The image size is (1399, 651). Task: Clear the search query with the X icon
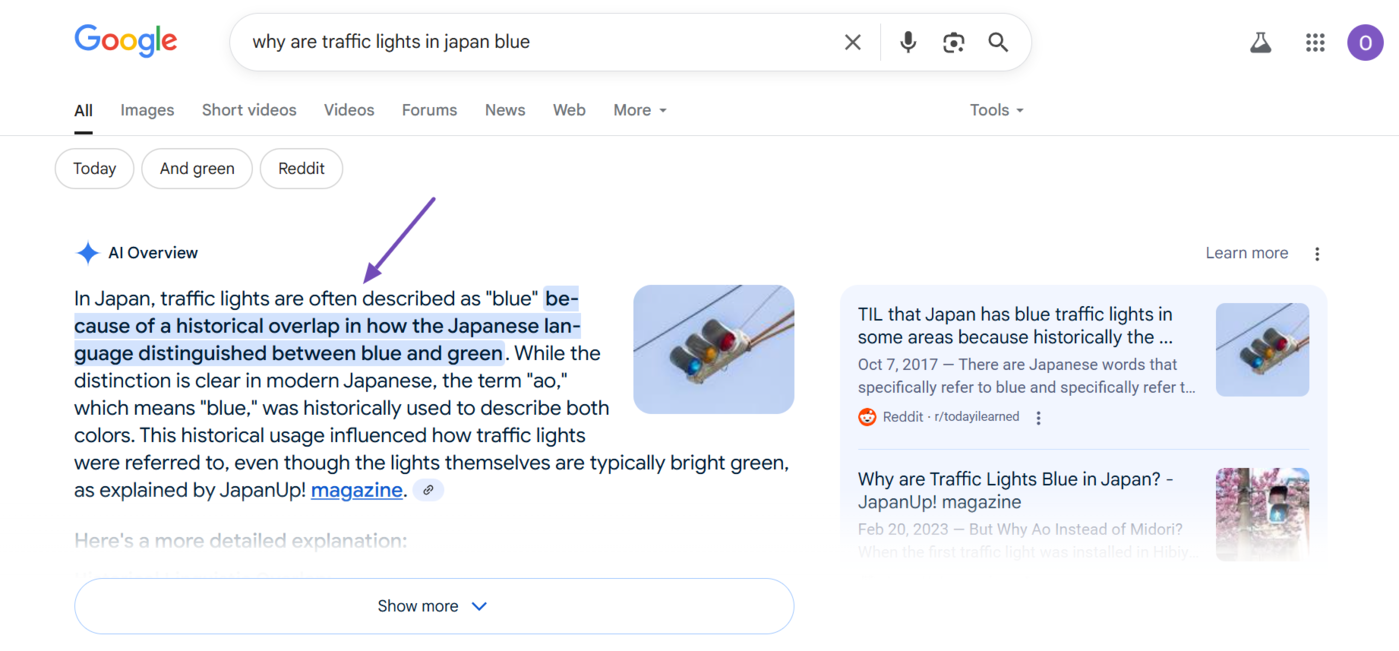click(x=852, y=42)
